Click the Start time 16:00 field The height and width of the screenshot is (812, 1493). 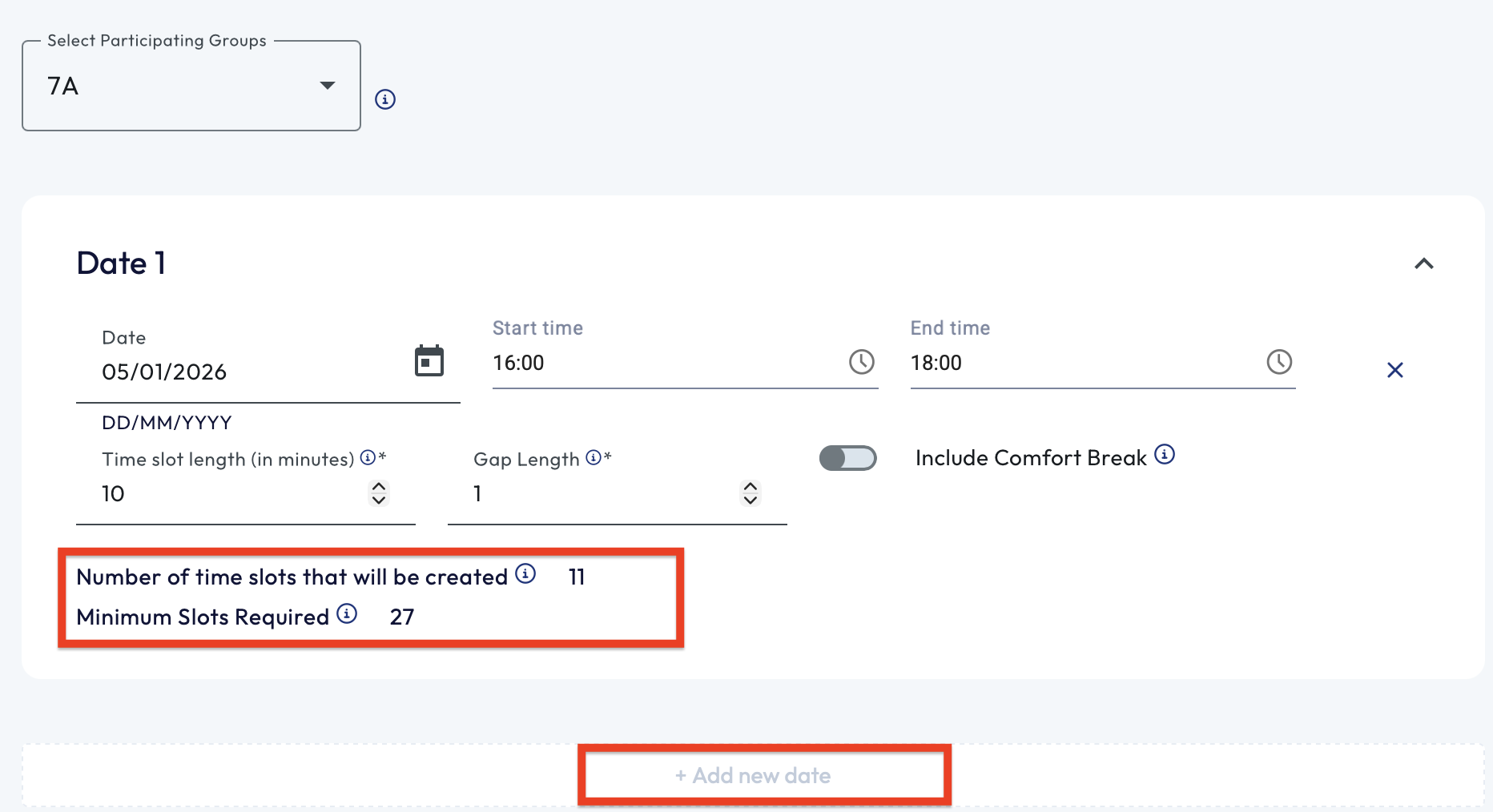(665, 363)
